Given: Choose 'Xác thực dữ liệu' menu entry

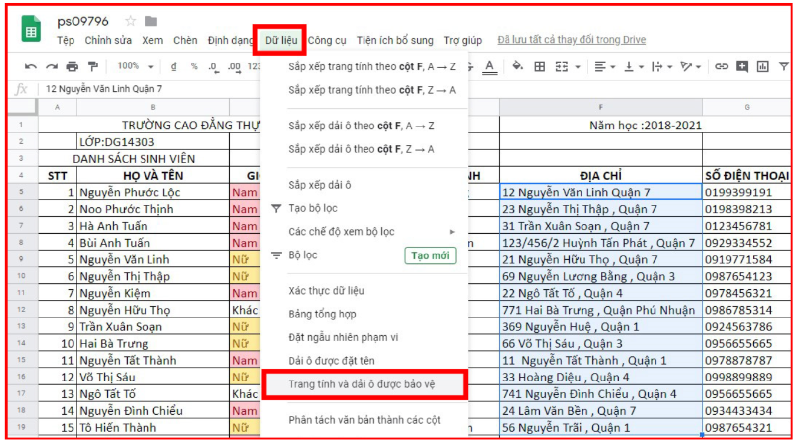Looking at the screenshot, I should 327,290.
